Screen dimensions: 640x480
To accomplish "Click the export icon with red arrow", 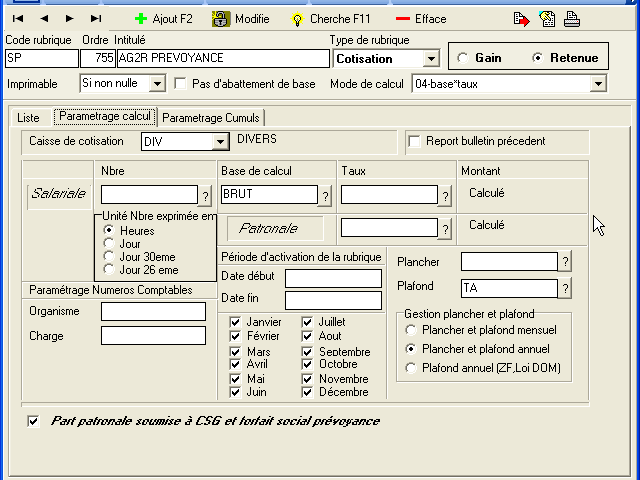I will coord(522,19).
